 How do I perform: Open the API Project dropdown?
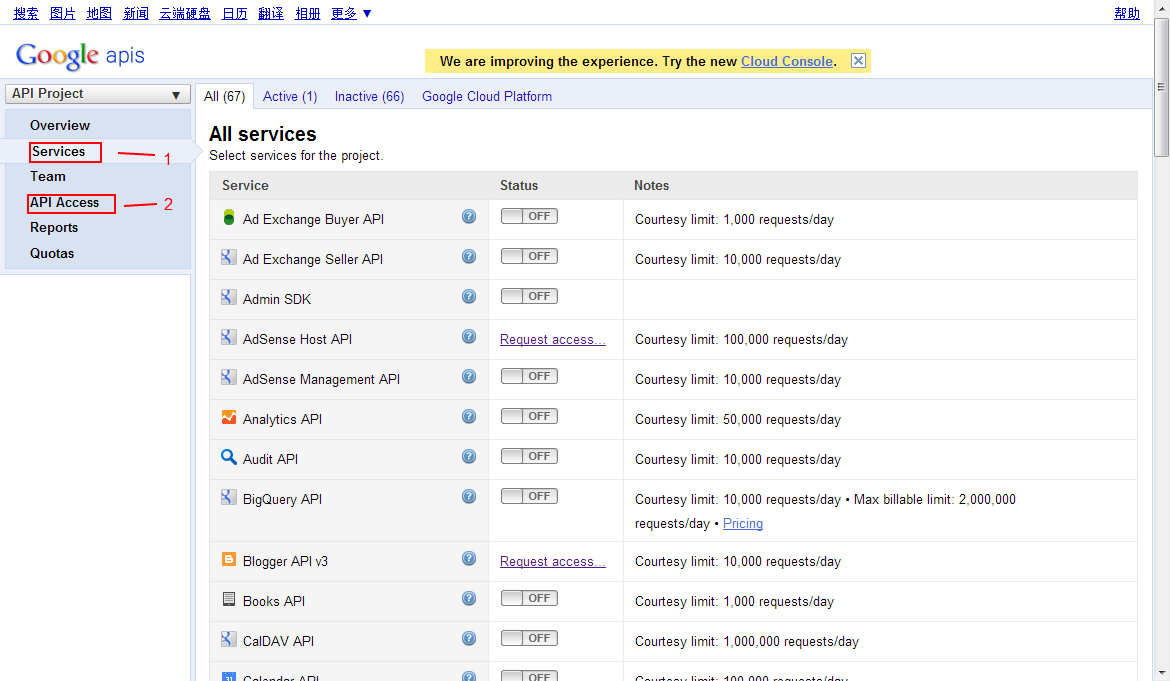pos(97,94)
